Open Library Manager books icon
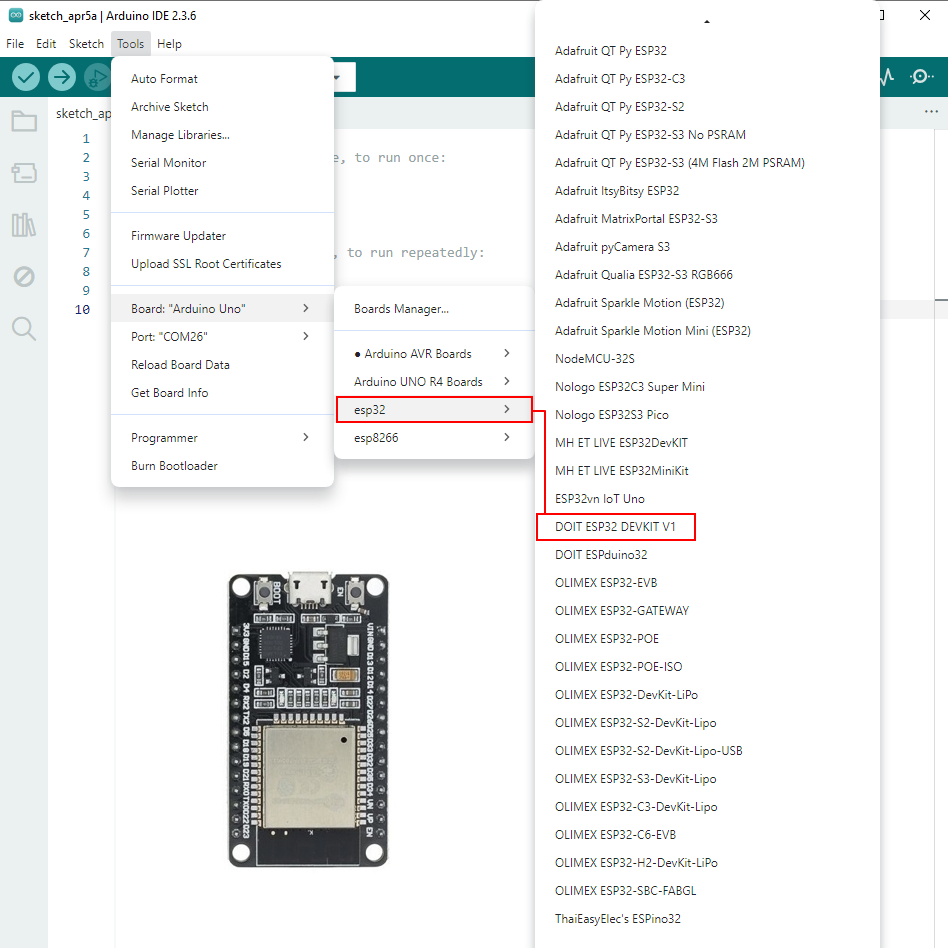Screen dimensions: 948x948 (x=24, y=225)
